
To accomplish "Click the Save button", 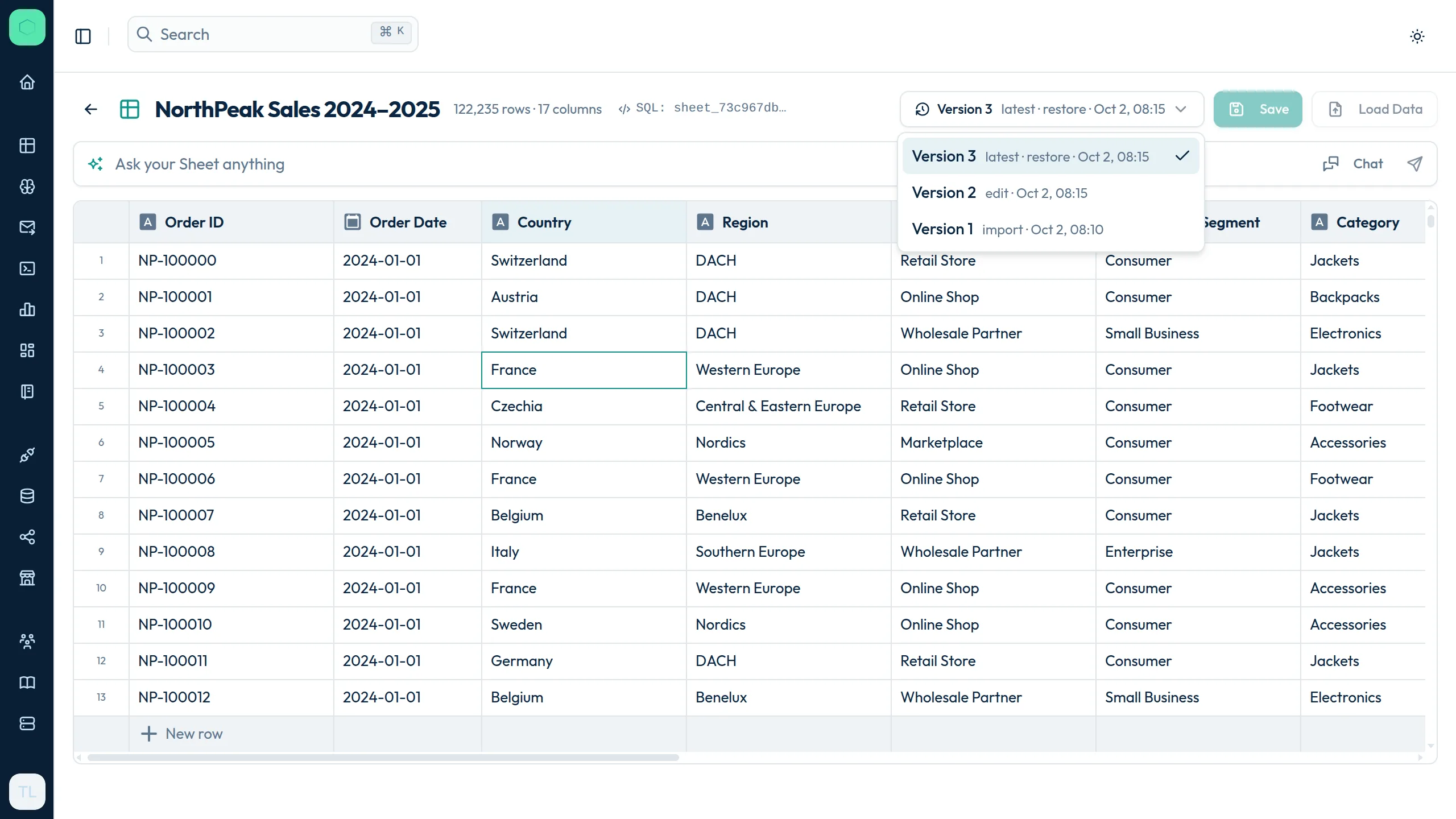I will (1258, 109).
